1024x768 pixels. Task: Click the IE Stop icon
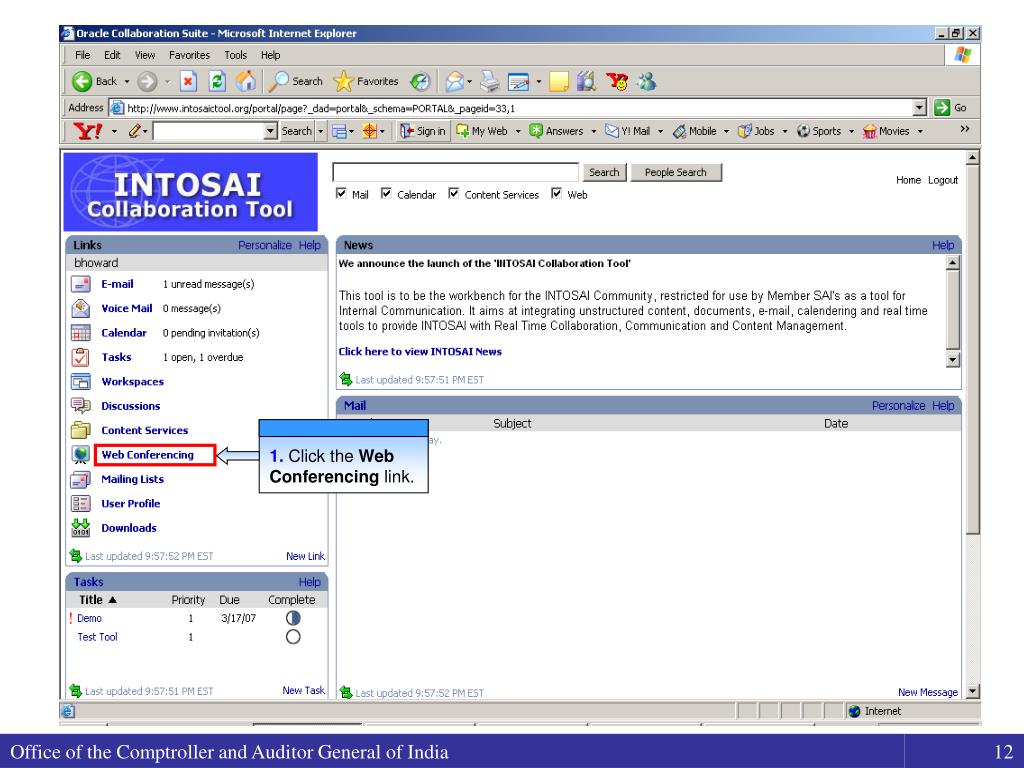[188, 82]
